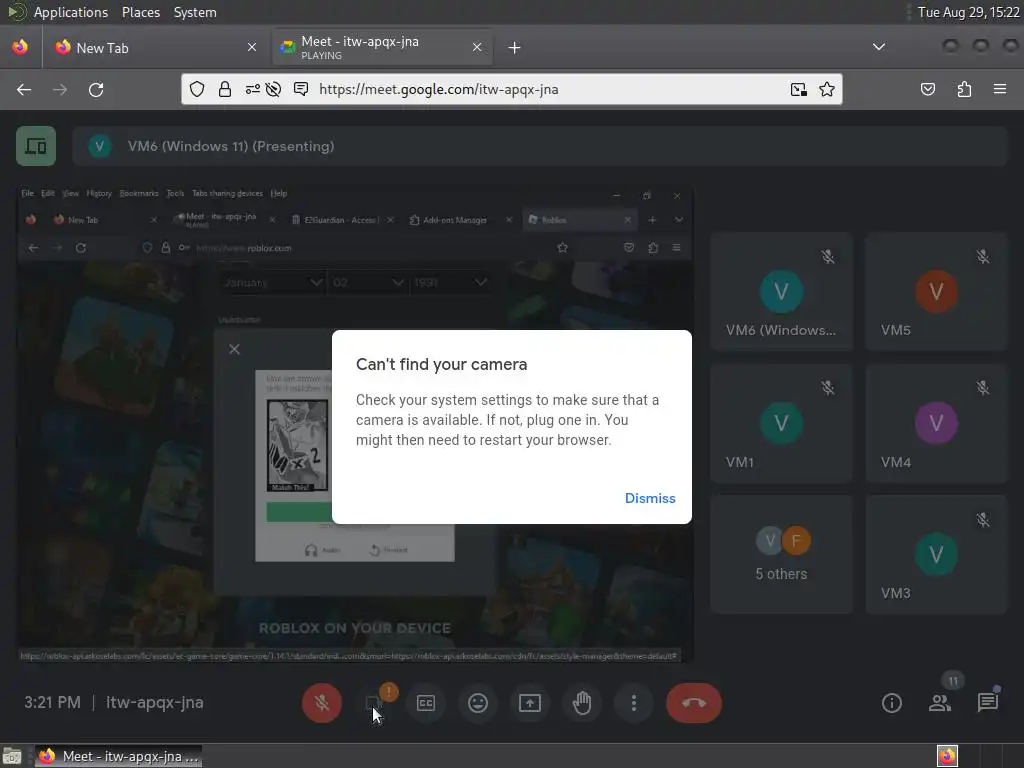The image size is (1024, 768).
Task: Select the VM6 (Windows...) participant tile
Action: (781, 292)
